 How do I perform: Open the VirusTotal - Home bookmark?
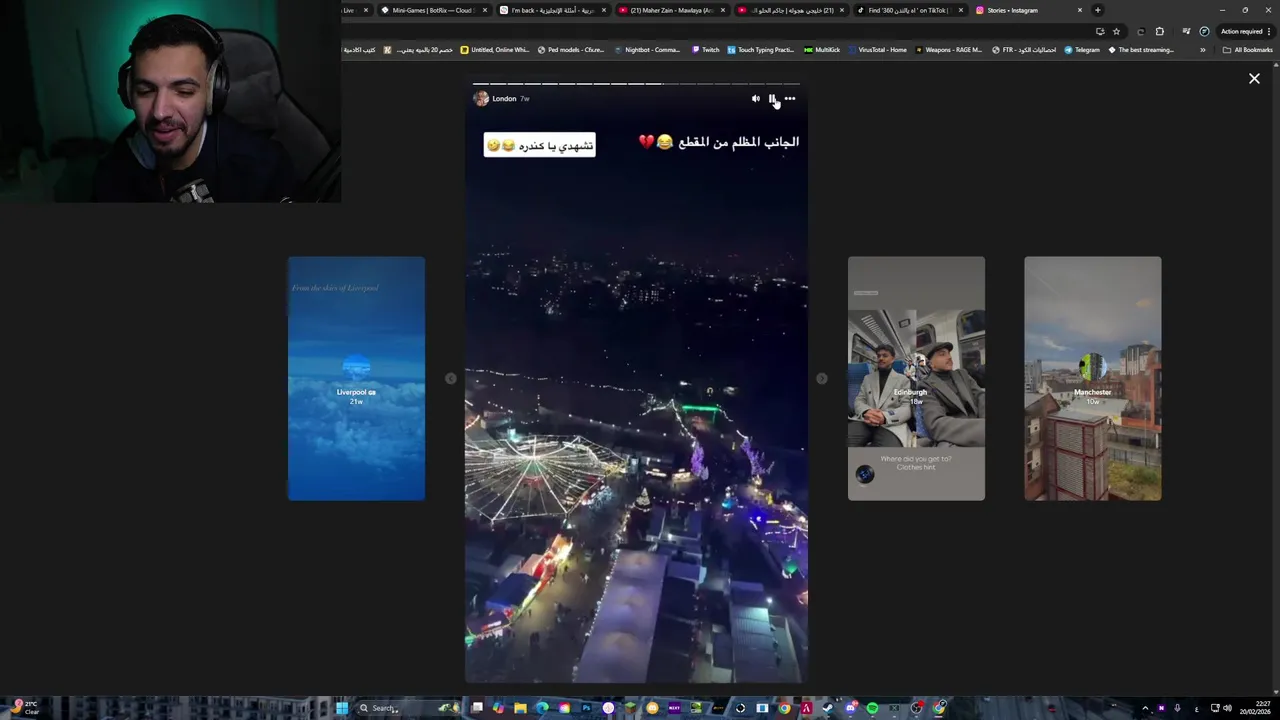(877, 50)
